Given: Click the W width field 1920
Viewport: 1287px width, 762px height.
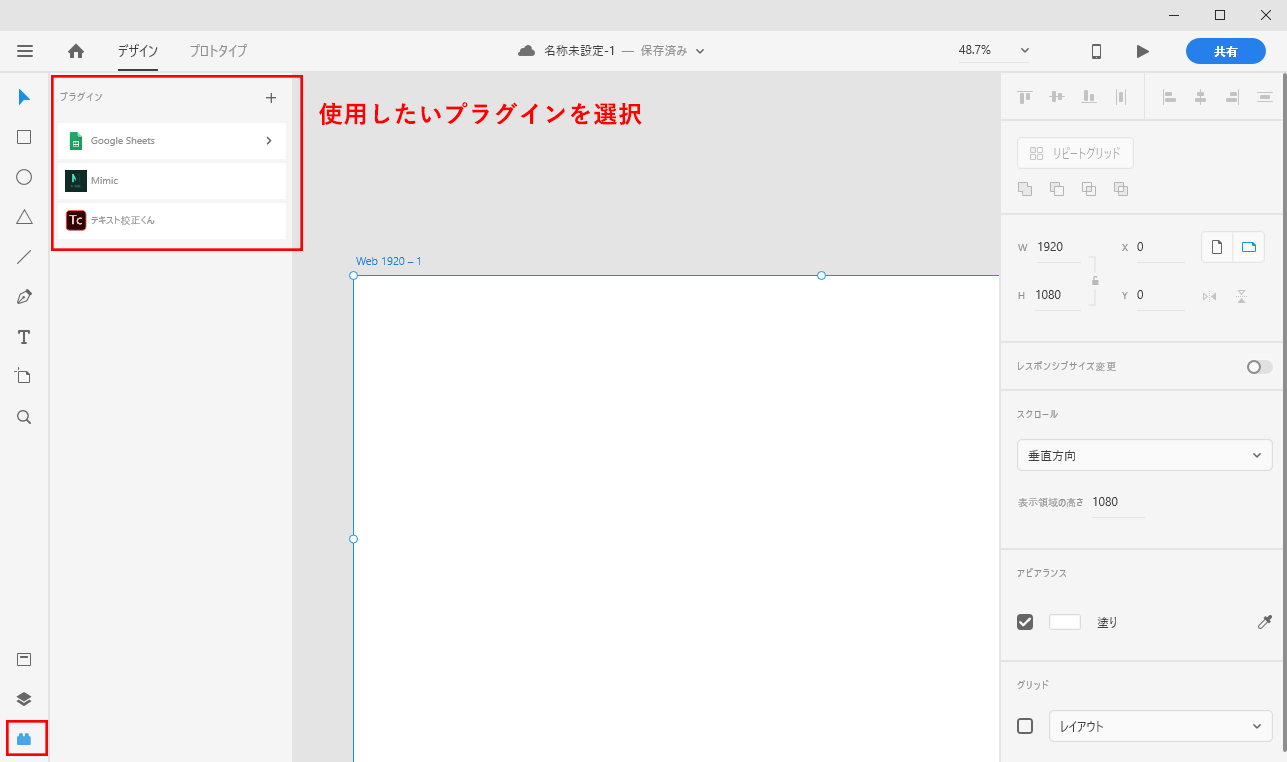Looking at the screenshot, I should [1058, 247].
